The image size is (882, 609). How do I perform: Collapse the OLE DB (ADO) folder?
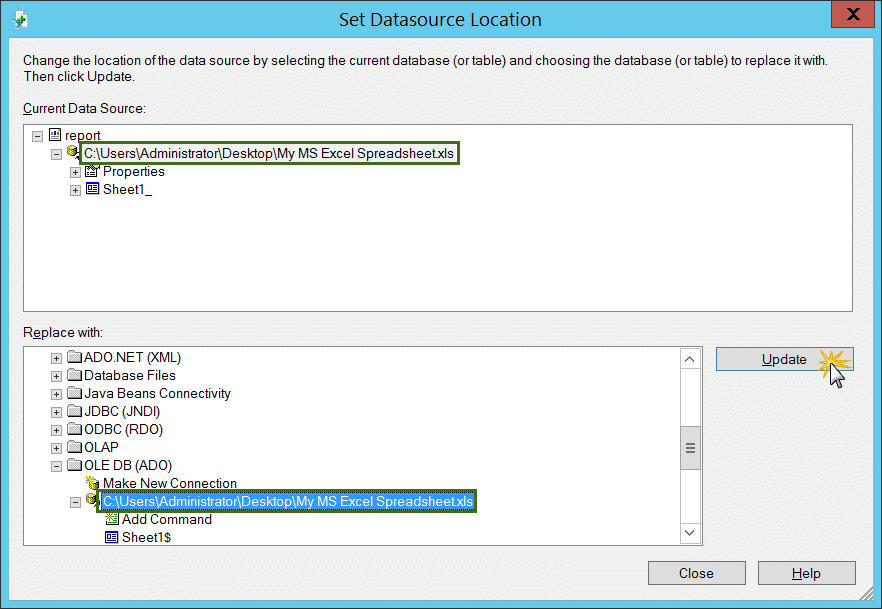point(57,466)
